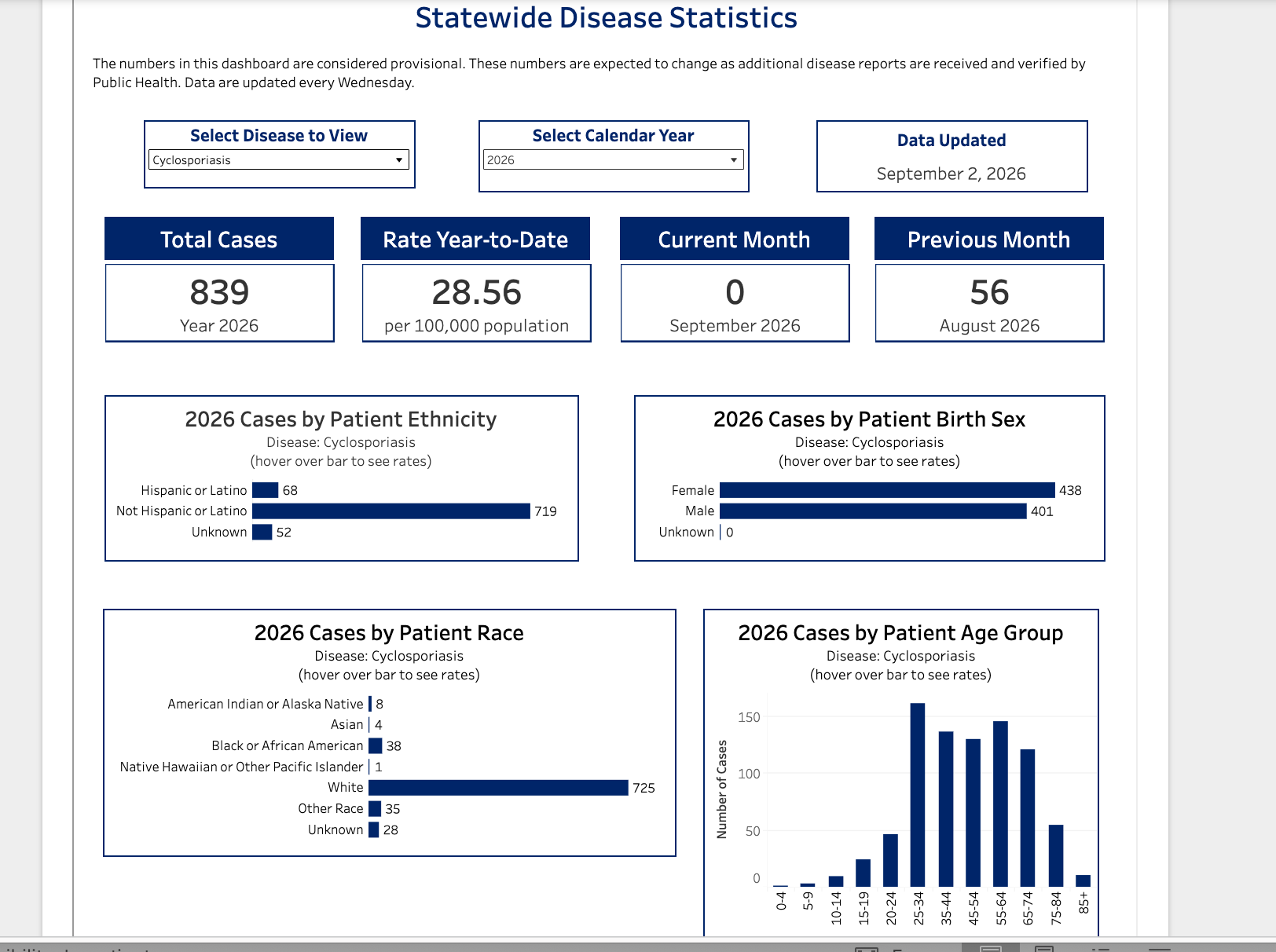Select the 56 previous month value
The image size is (1276, 952).
pos(989,292)
